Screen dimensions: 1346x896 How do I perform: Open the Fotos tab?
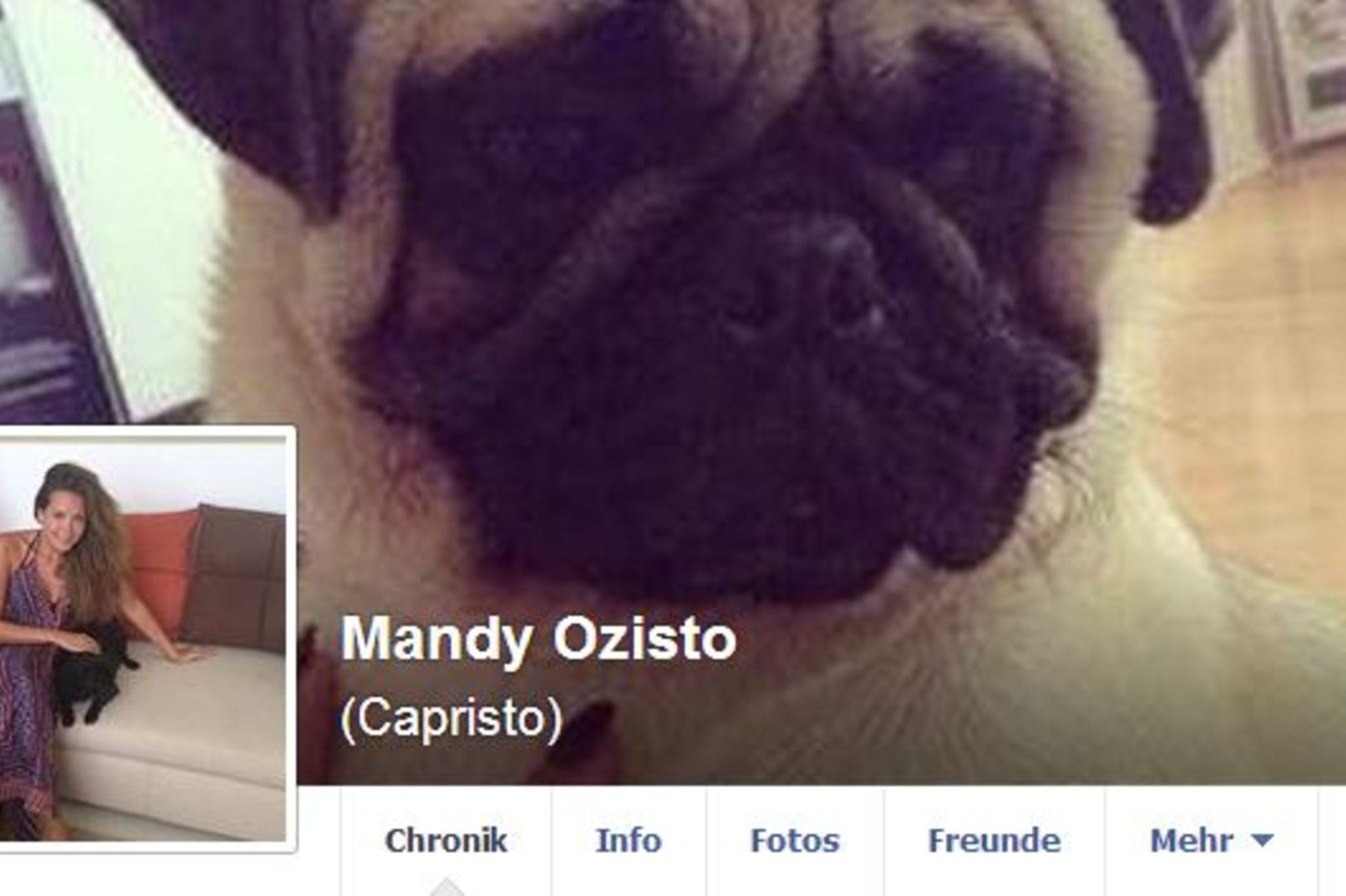tap(795, 840)
